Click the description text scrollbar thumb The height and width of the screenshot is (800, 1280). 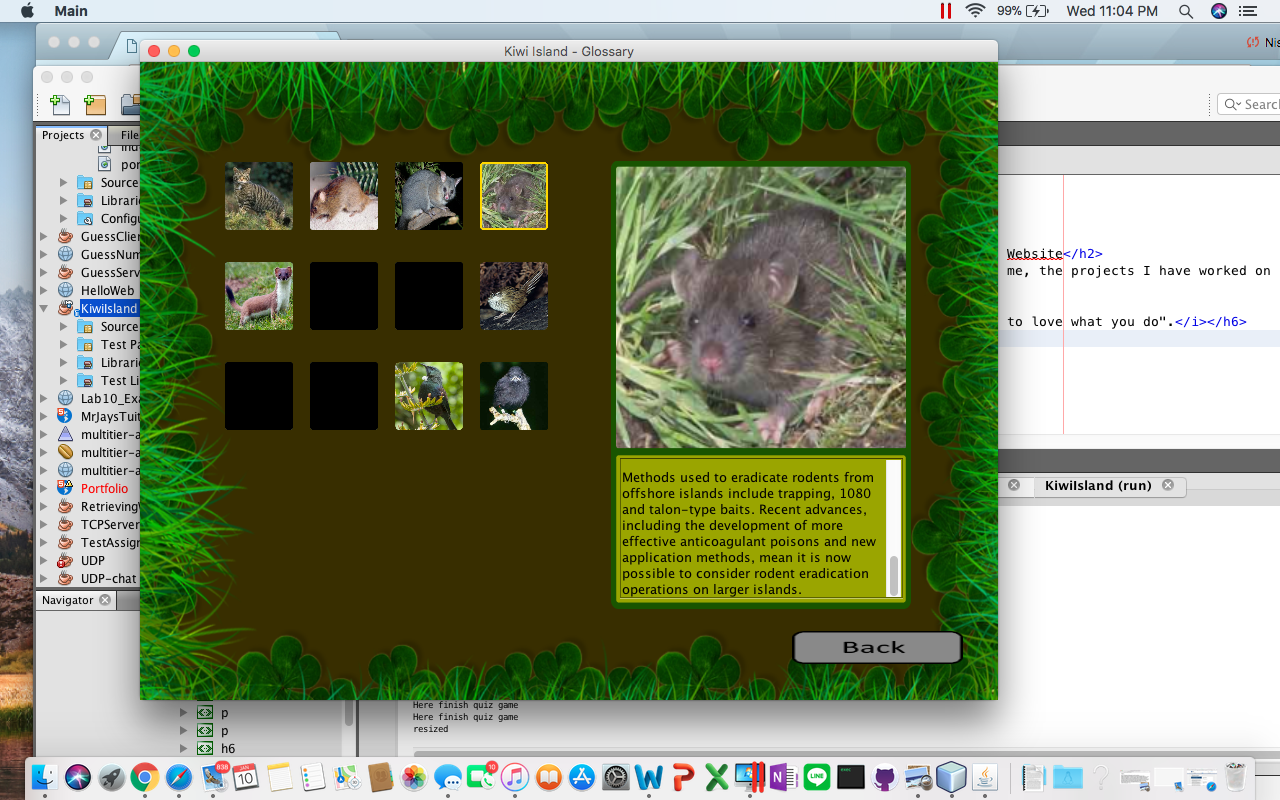coord(894,576)
